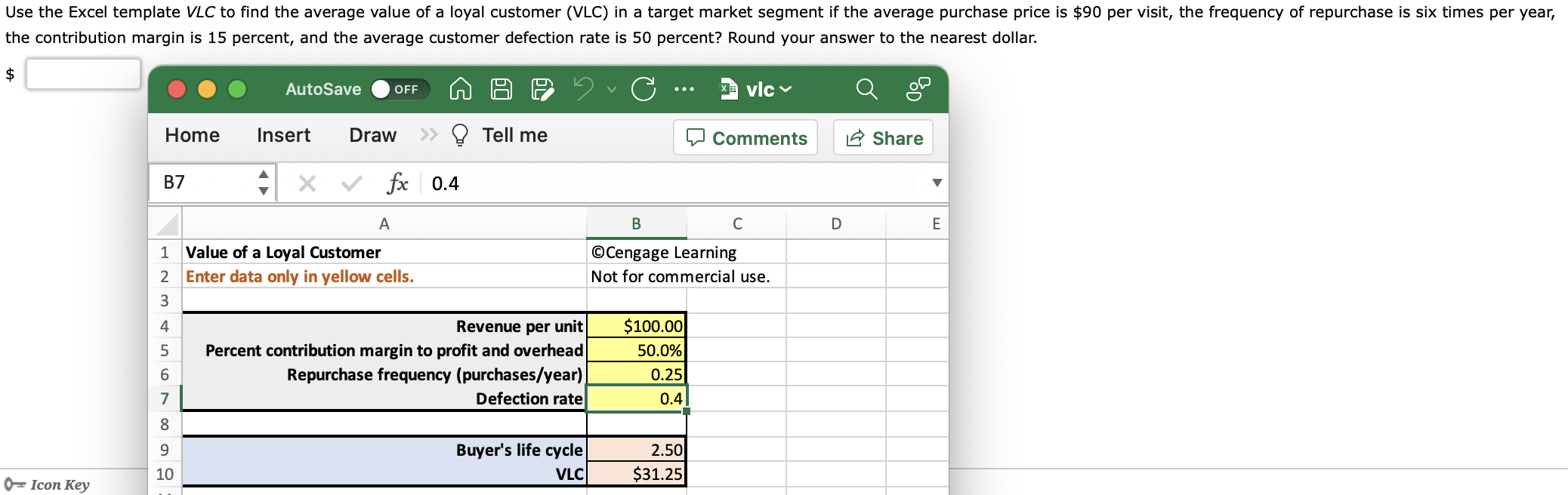Open the Undo history dropdown arrow
Image resolution: width=1568 pixels, height=495 pixels.
coord(612,90)
